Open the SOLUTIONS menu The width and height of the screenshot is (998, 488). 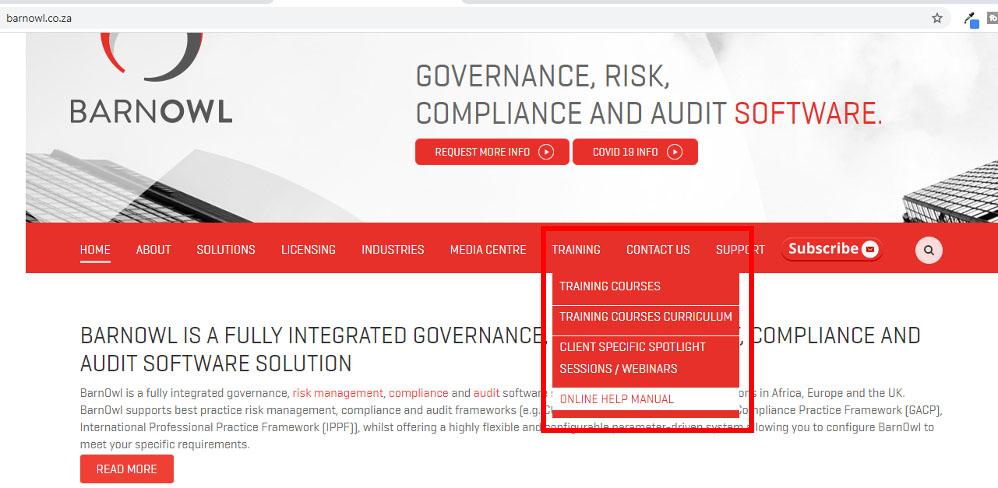pos(226,250)
